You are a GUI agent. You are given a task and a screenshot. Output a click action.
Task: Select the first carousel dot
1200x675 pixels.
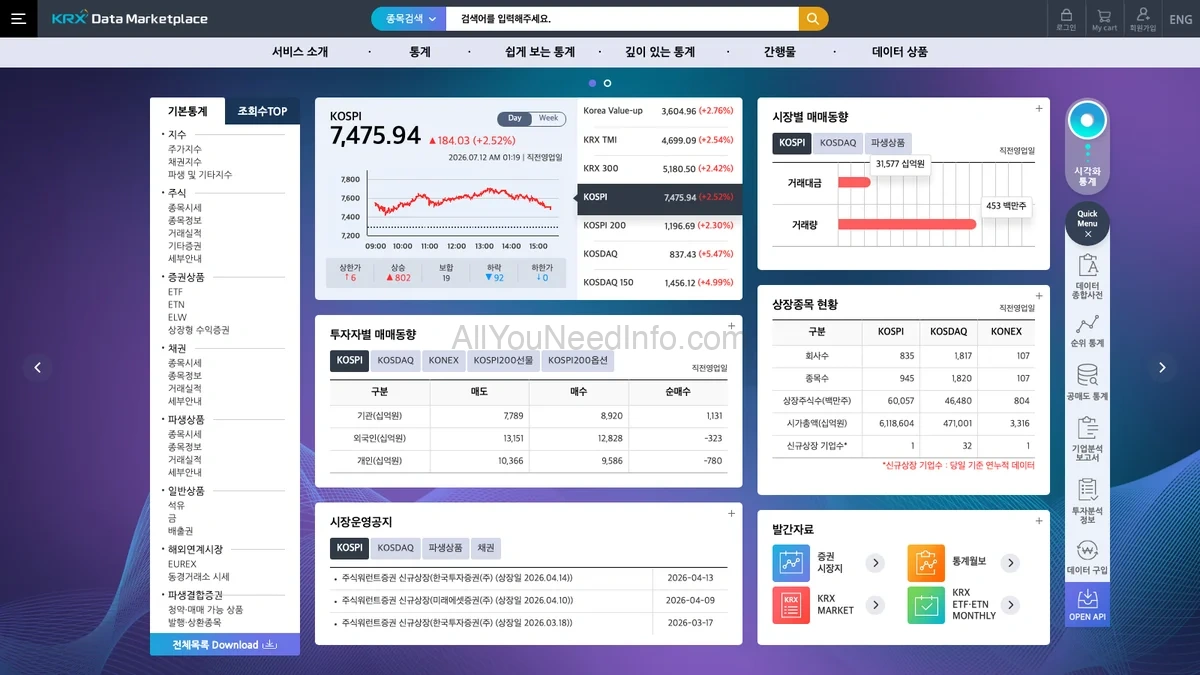(592, 83)
